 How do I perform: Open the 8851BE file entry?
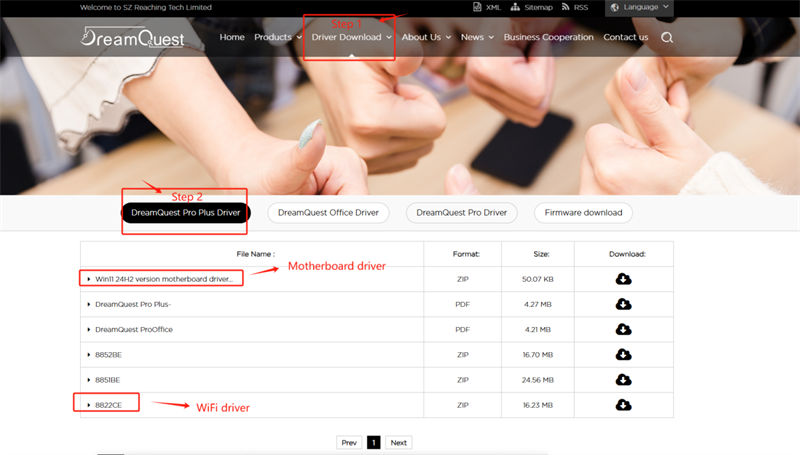pos(107,380)
